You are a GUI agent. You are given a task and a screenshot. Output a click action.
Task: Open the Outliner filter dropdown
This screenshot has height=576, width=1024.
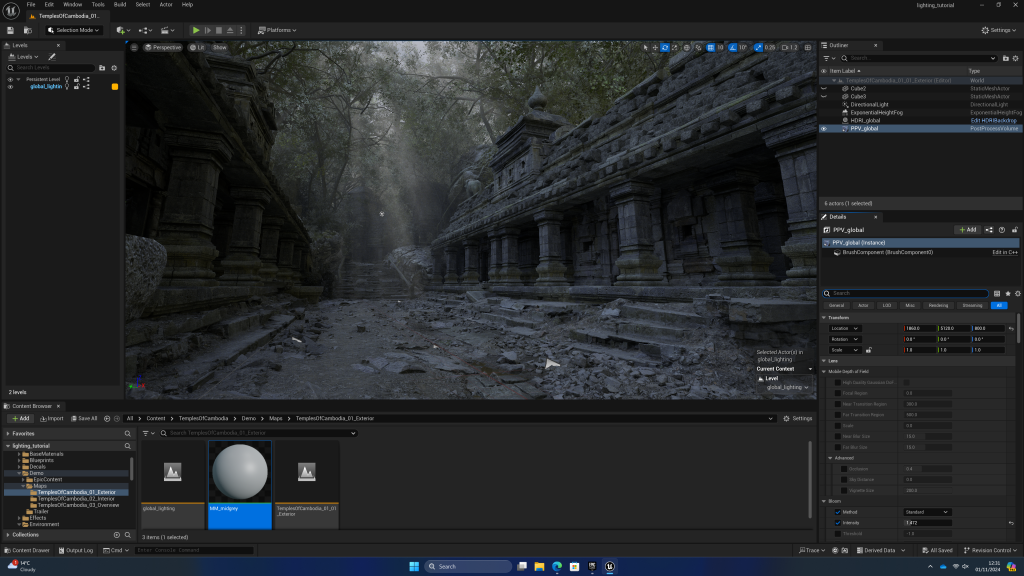pyautogui.click(x=828, y=58)
